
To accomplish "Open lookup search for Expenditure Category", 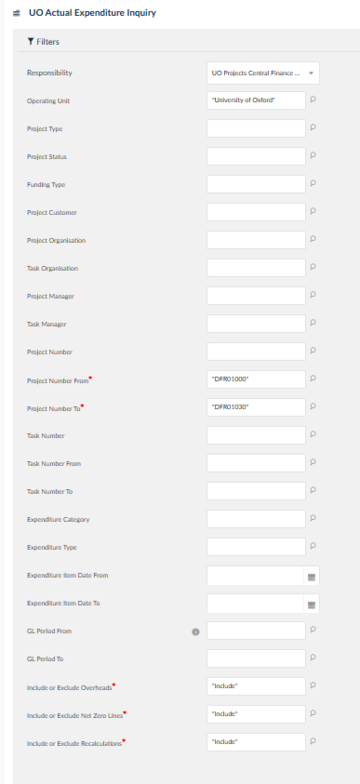I will point(313,518).
